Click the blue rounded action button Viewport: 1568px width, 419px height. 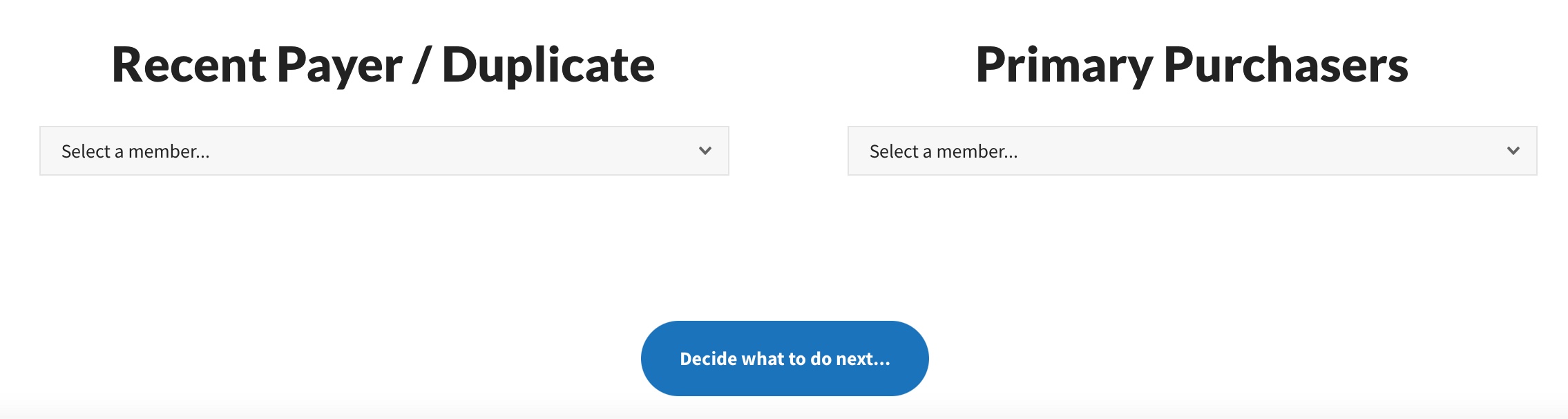785,358
